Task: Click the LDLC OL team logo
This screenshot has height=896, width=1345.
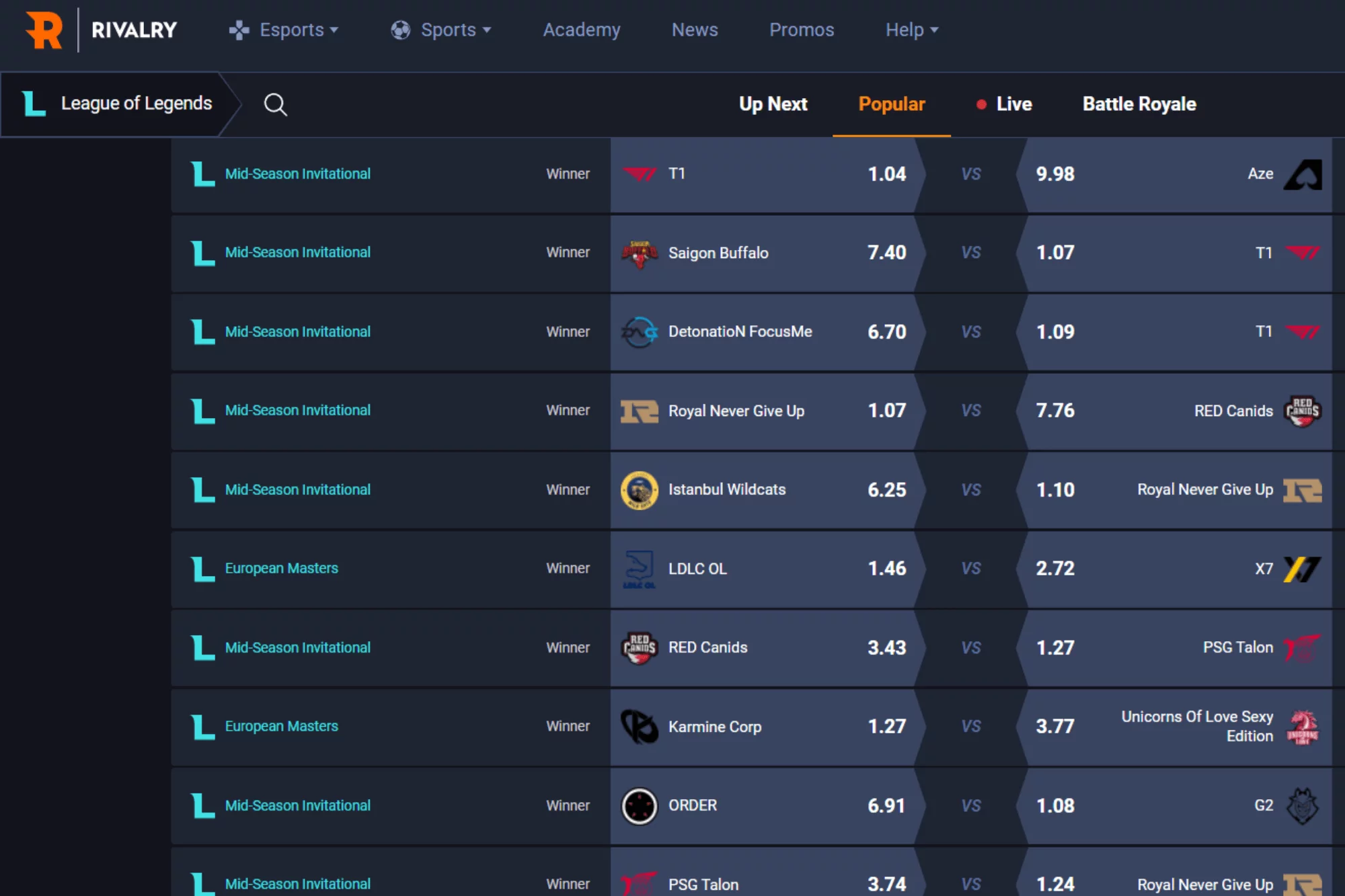Action: click(x=640, y=569)
